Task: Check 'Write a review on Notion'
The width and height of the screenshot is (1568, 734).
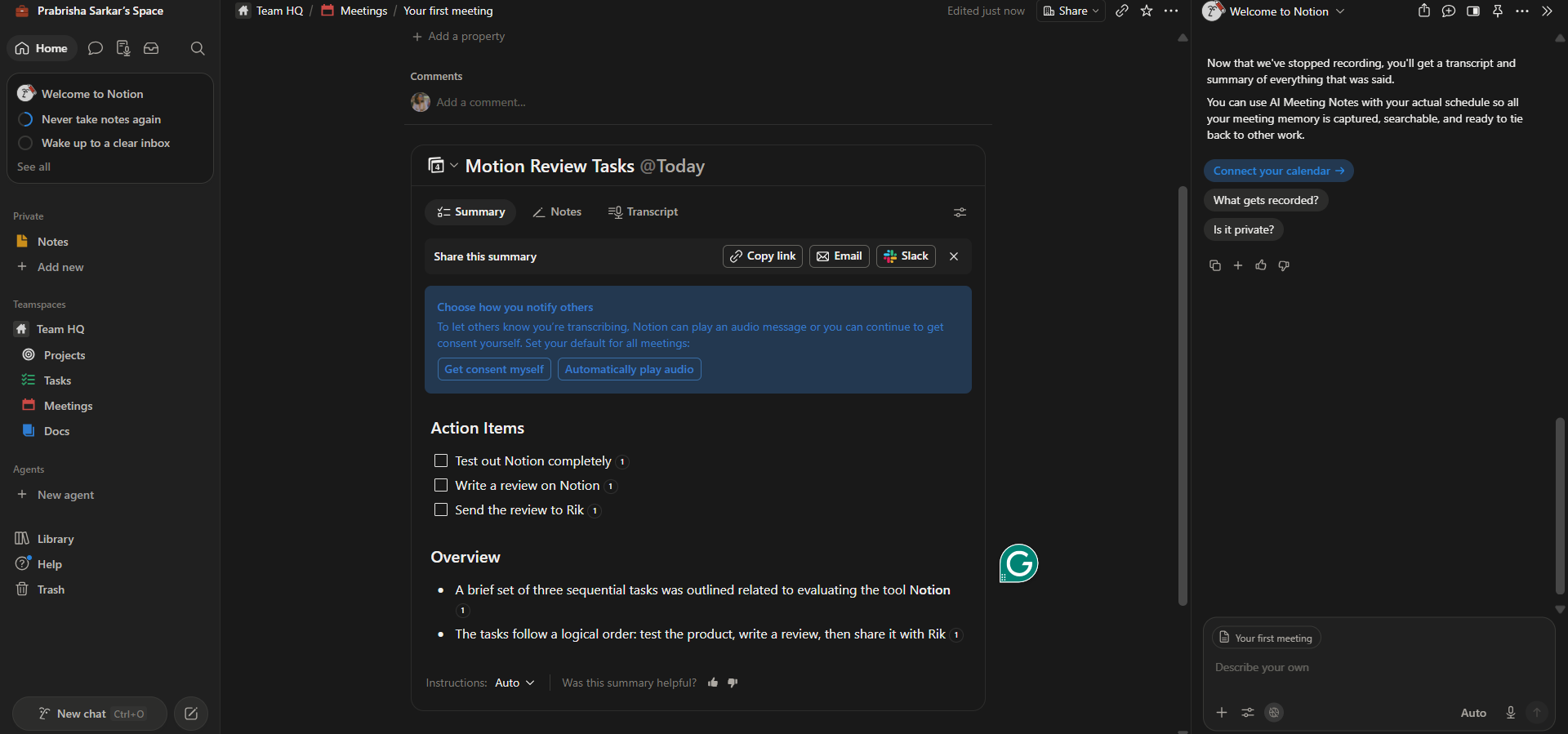Action: click(441, 485)
